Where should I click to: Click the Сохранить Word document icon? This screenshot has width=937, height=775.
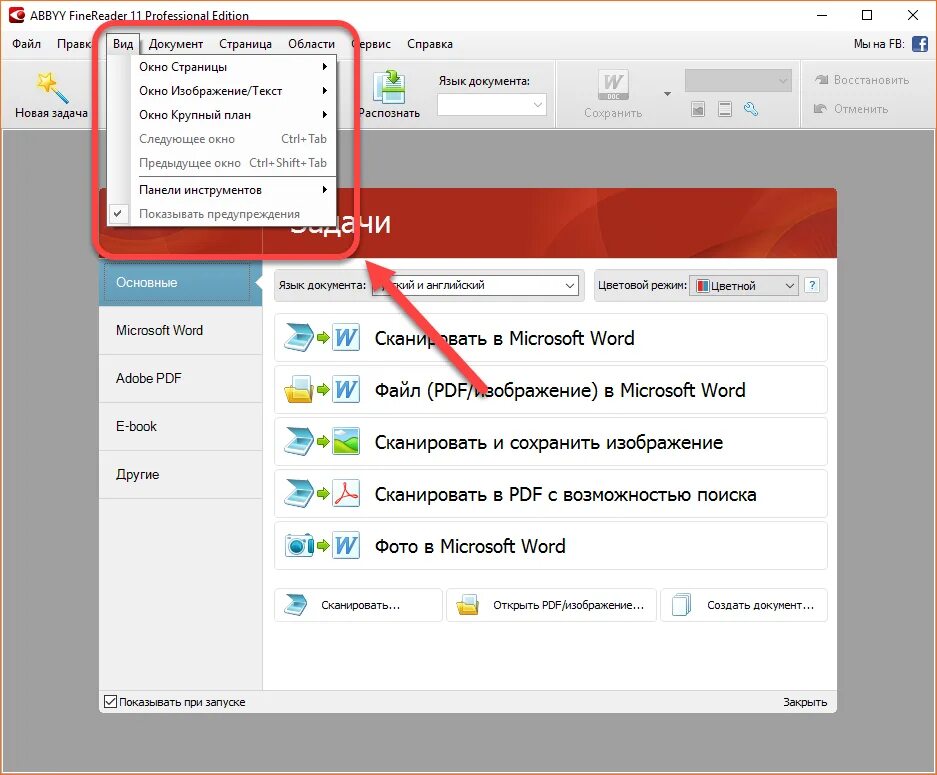pyautogui.click(x=613, y=85)
